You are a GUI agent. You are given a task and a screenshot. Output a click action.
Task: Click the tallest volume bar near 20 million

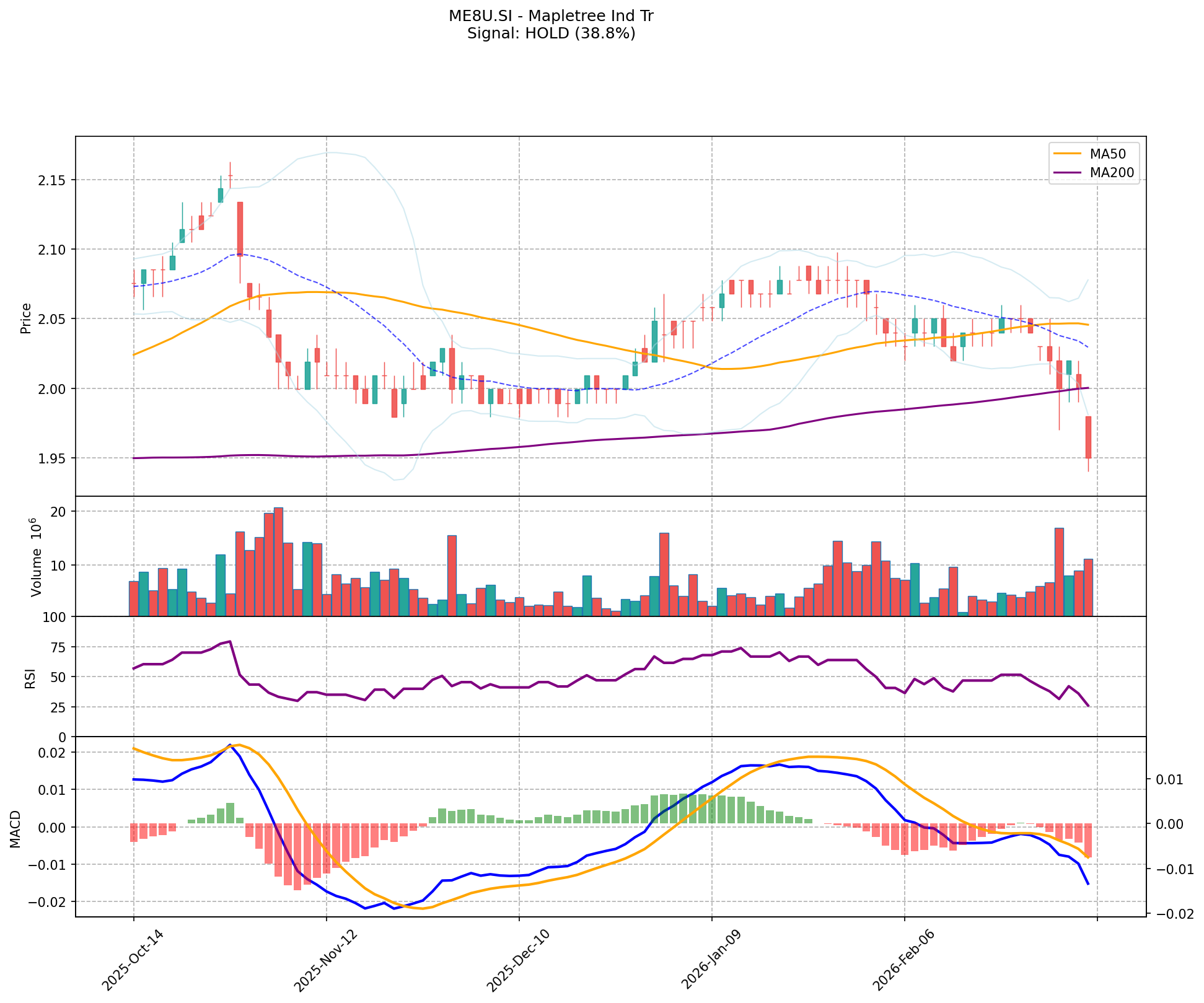pyautogui.click(x=278, y=561)
